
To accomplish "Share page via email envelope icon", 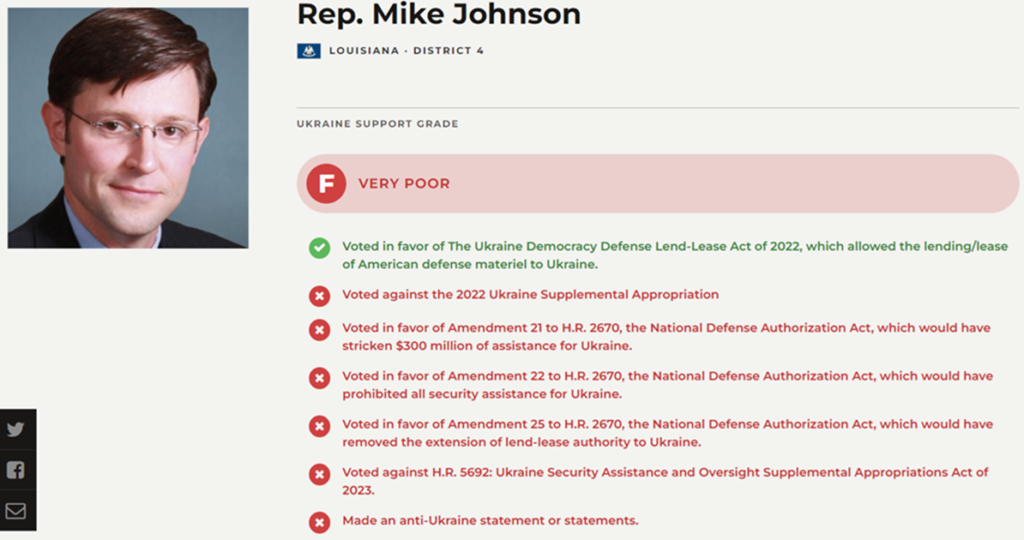I will pyautogui.click(x=16, y=511).
